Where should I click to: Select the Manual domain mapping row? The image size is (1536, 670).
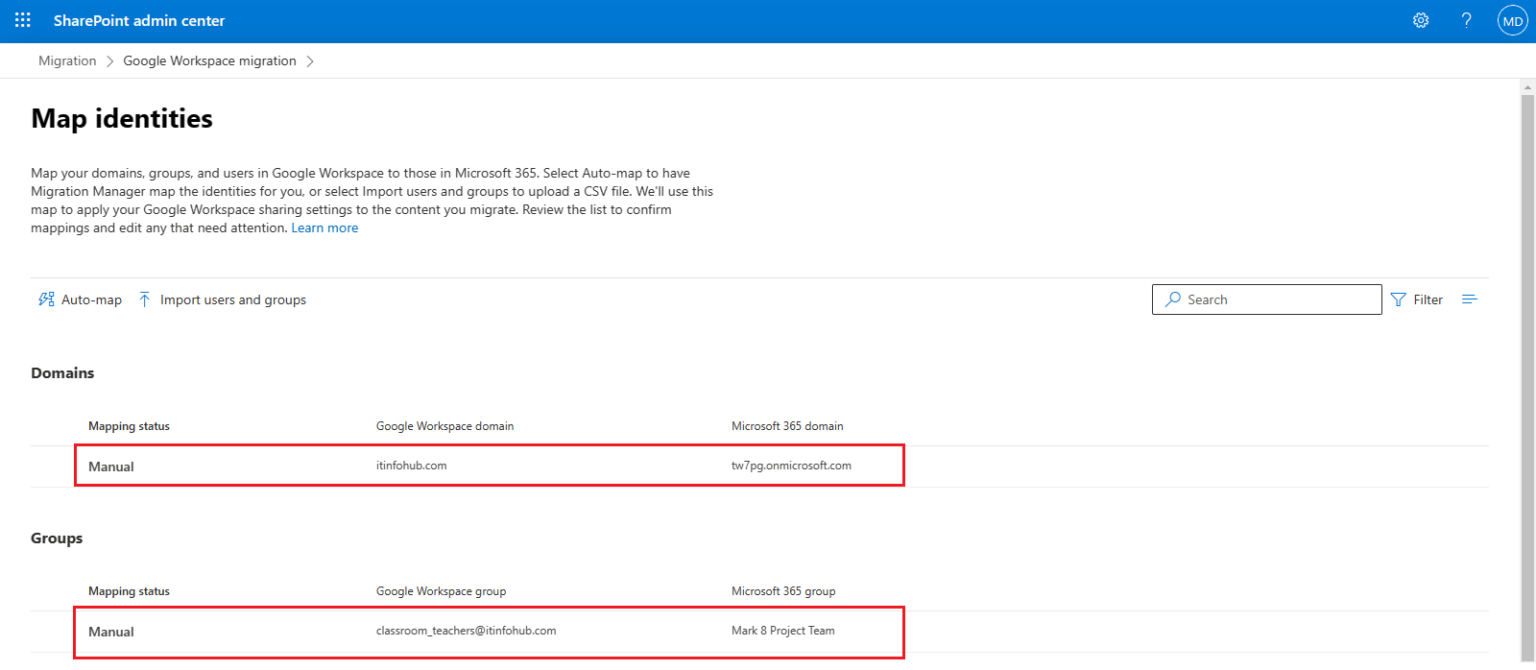coord(489,465)
